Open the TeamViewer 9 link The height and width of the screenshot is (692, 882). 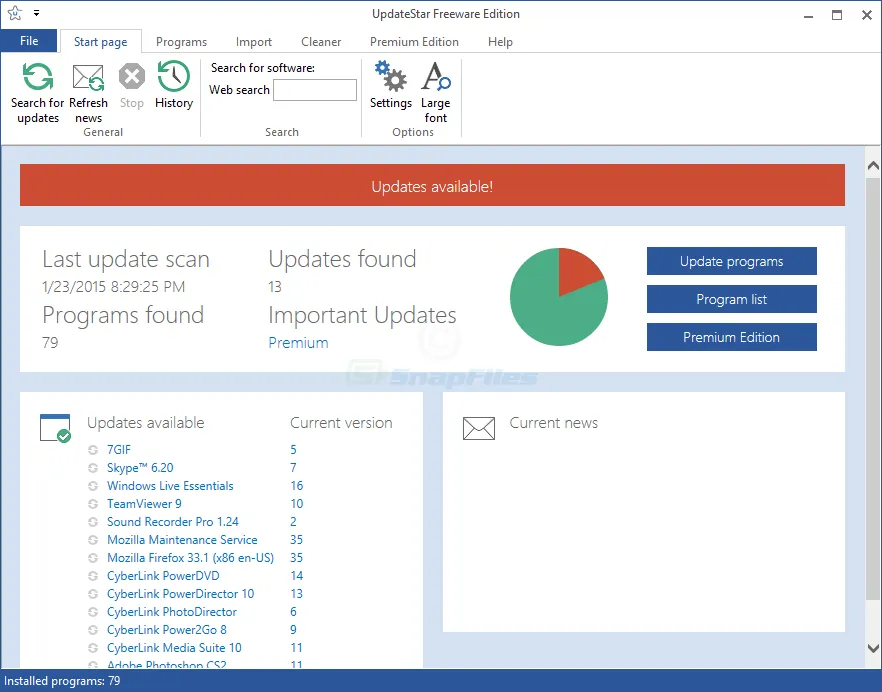point(144,504)
